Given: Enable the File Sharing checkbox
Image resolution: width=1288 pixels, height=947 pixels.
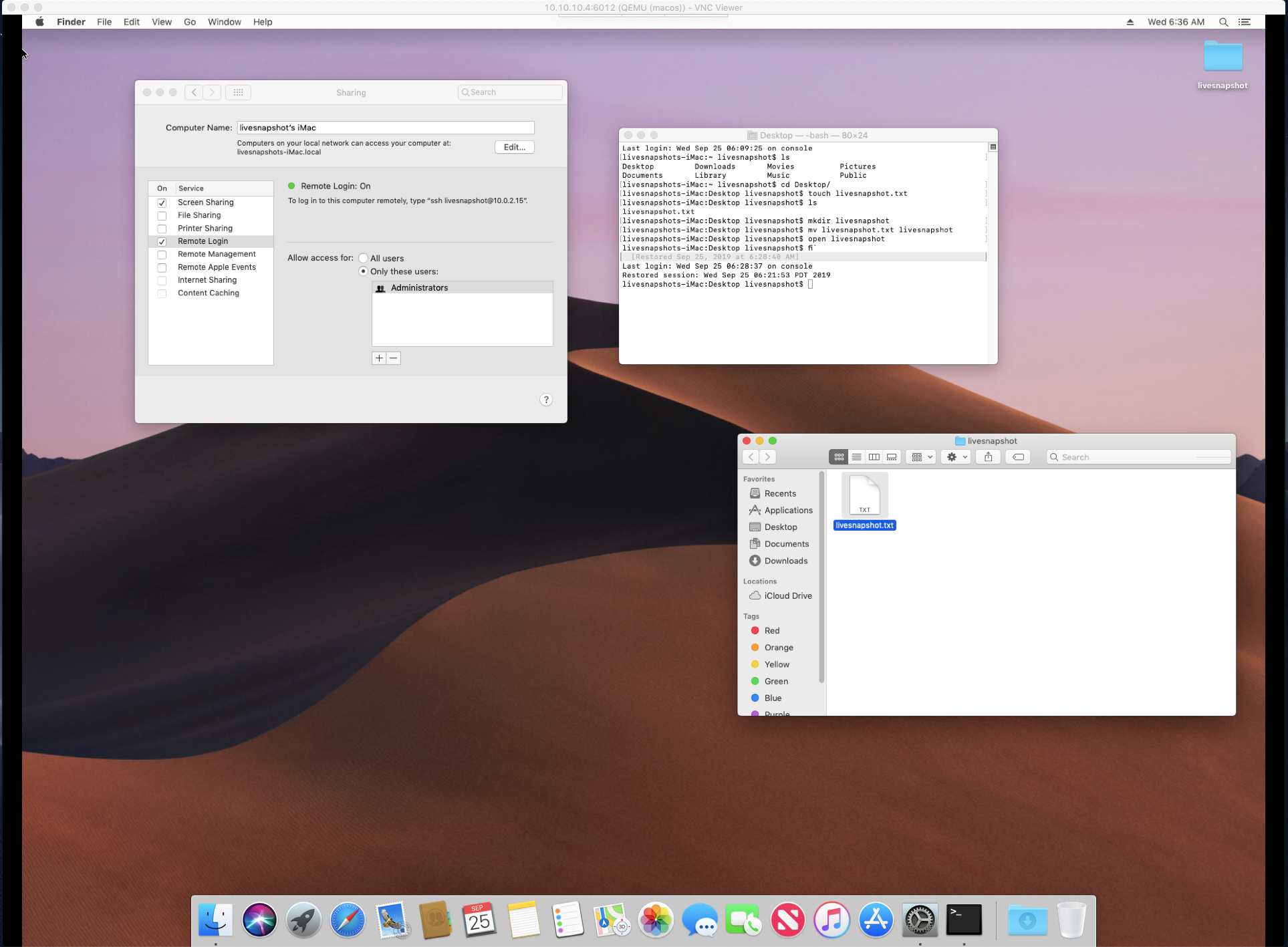Looking at the screenshot, I should [x=162, y=216].
